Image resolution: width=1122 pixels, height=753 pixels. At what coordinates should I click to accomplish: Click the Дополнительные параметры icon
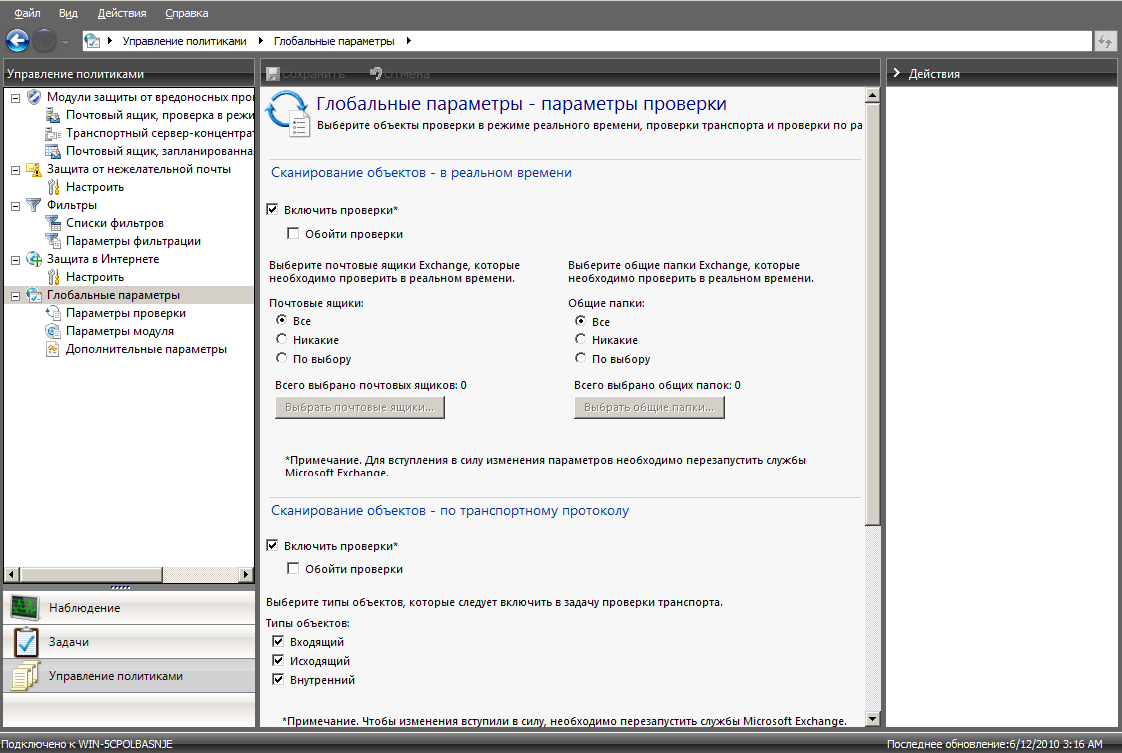(x=53, y=349)
